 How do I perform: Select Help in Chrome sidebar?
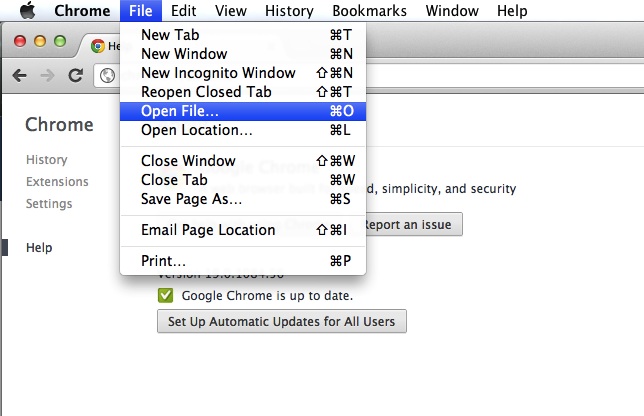(39, 248)
